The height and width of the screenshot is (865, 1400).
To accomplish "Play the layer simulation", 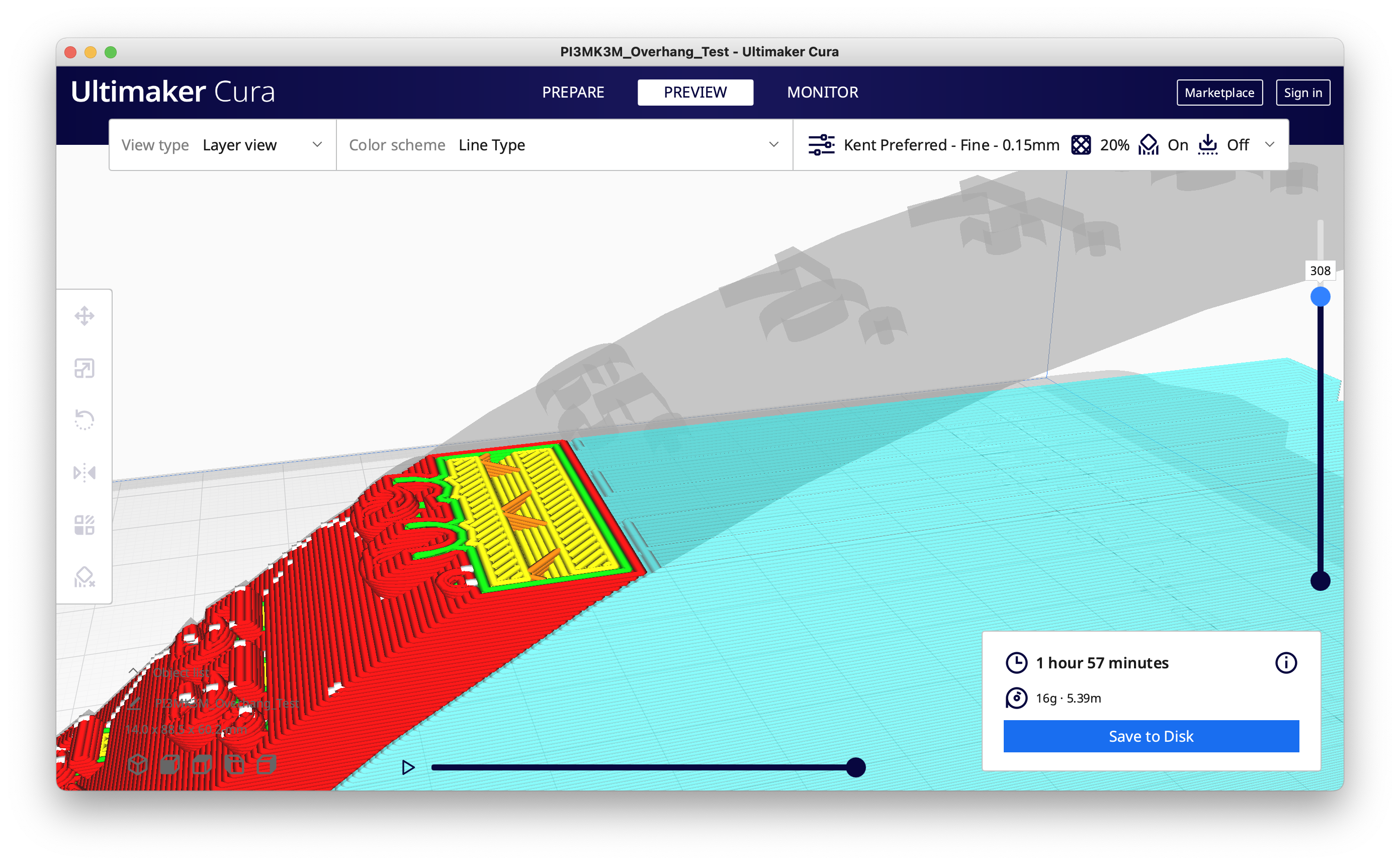I will pyautogui.click(x=408, y=767).
